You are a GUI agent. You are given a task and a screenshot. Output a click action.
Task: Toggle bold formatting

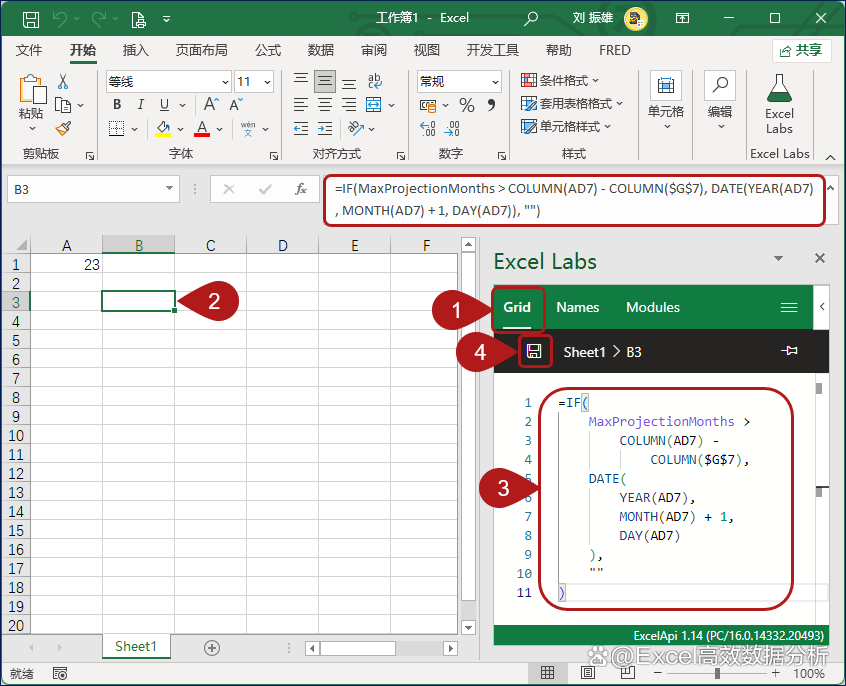[x=116, y=104]
